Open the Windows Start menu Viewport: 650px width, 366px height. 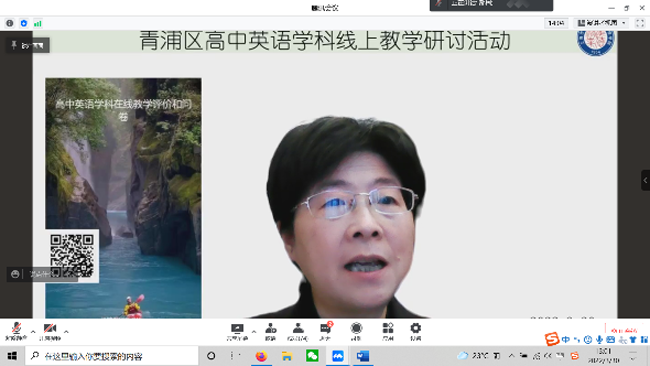click(x=12, y=356)
